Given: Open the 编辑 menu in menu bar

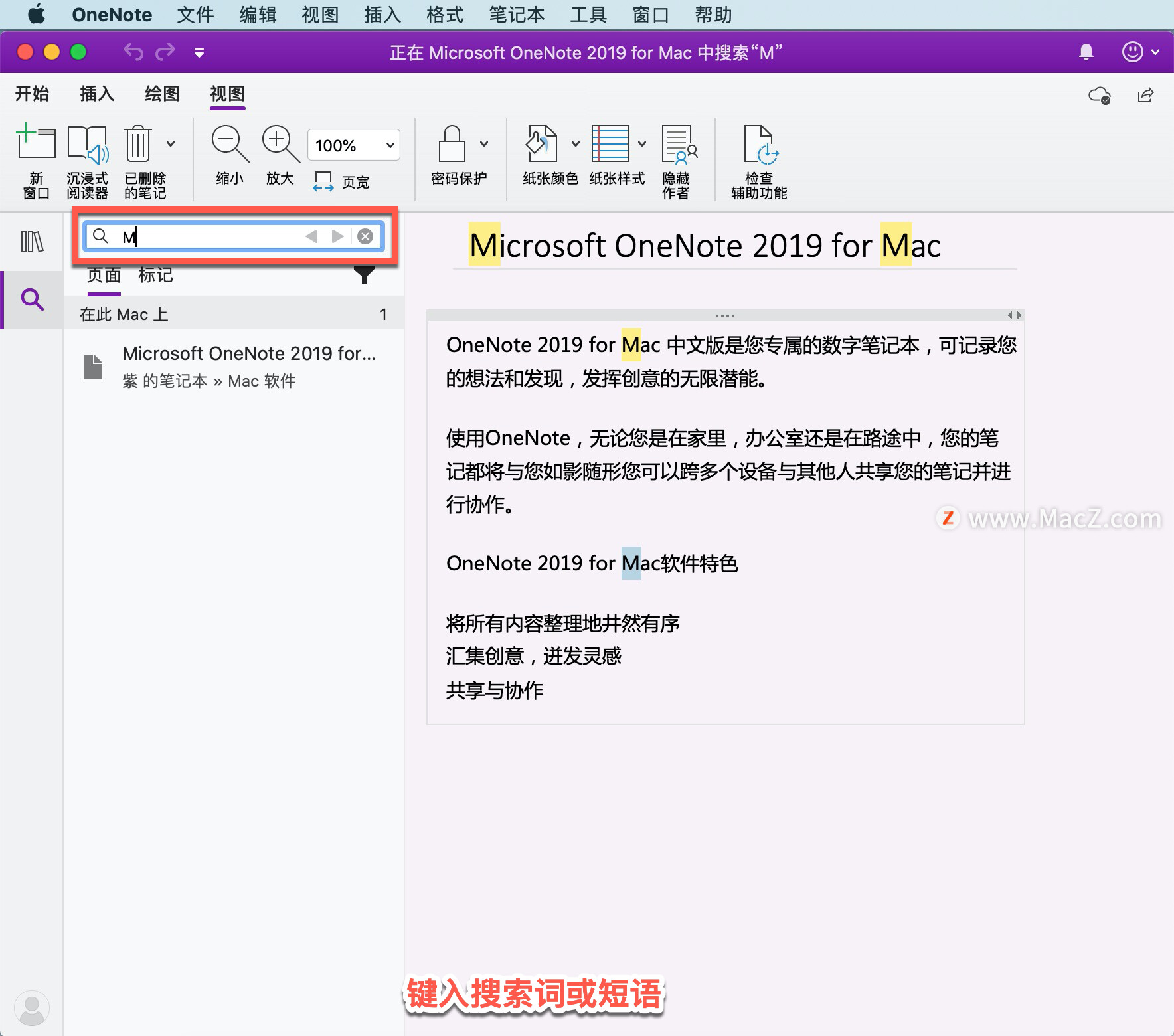Looking at the screenshot, I should pyautogui.click(x=258, y=15).
